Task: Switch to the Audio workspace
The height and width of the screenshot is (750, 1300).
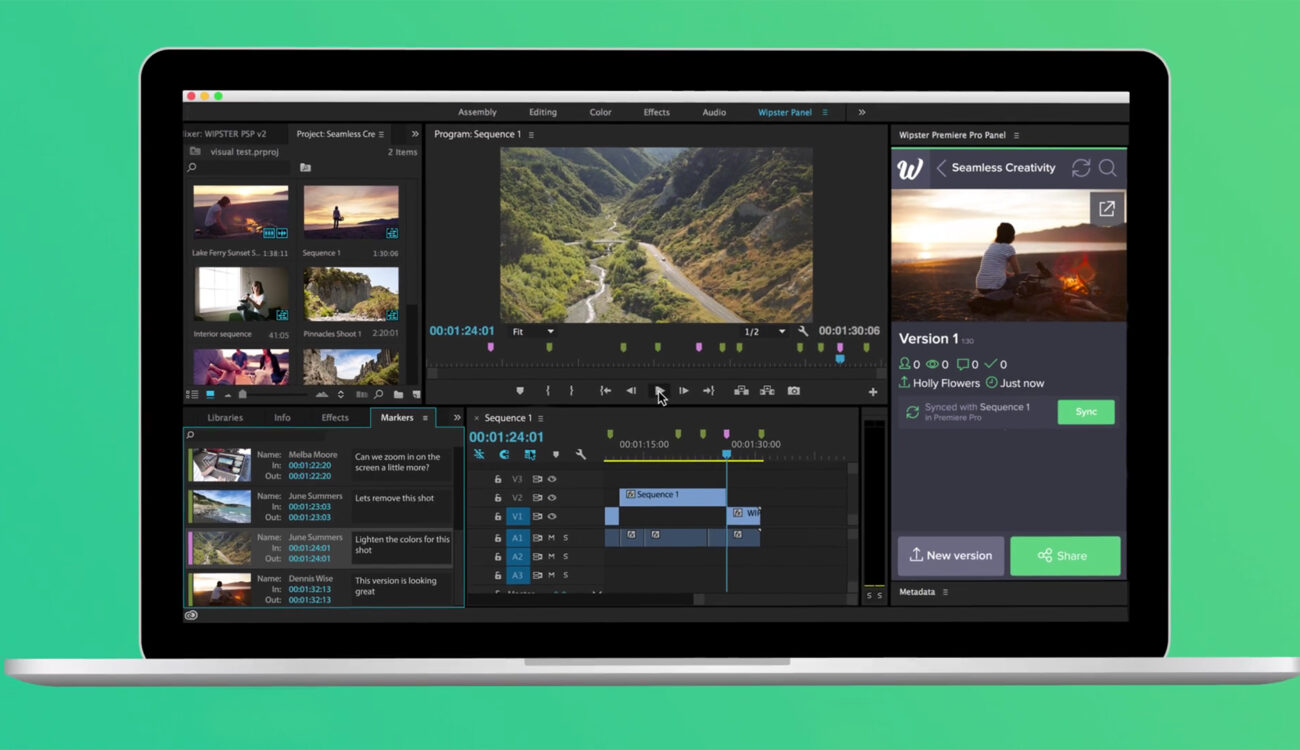Action: point(714,112)
